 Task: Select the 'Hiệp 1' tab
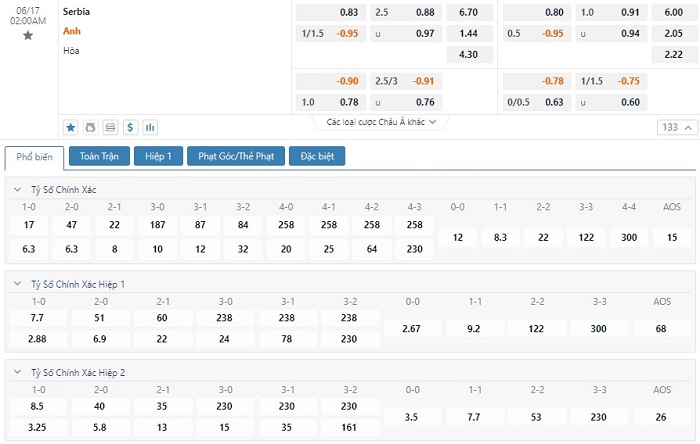point(159,156)
